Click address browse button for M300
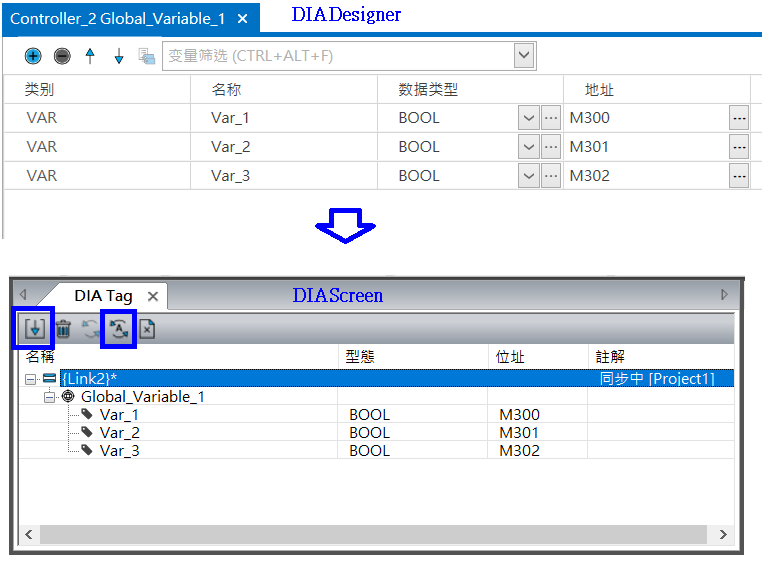The height and width of the screenshot is (576, 762). coord(739,118)
